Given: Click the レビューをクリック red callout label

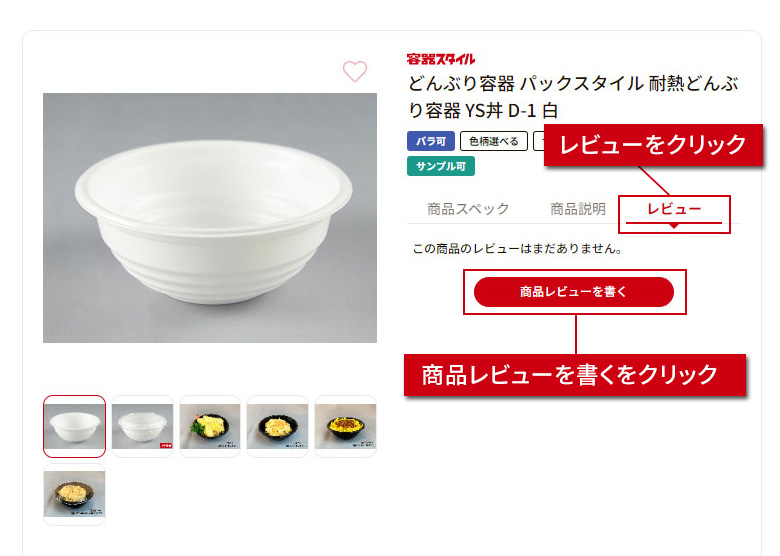Looking at the screenshot, I should [x=653, y=145].
